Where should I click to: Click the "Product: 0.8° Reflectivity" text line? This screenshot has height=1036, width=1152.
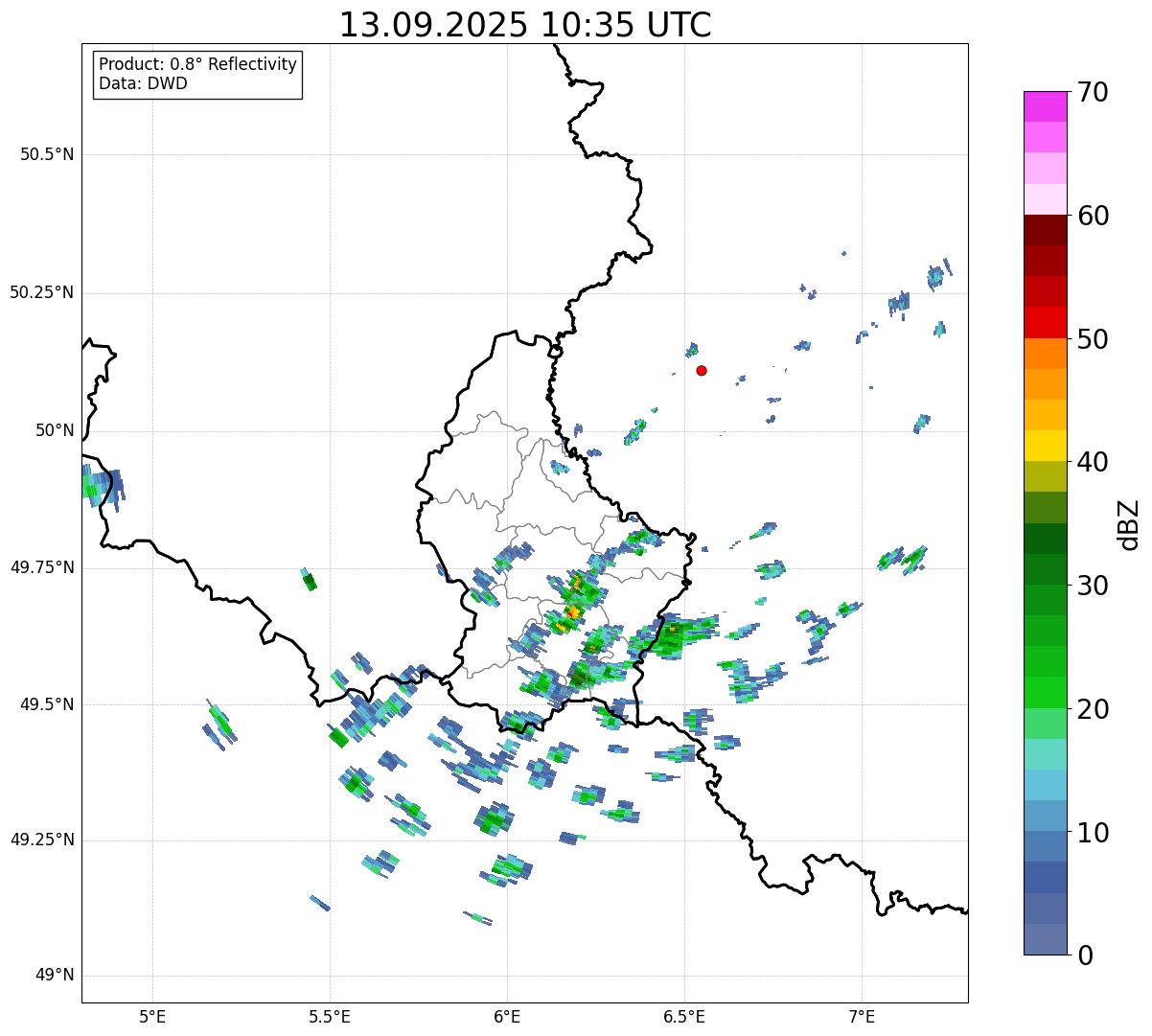pyautogui.click(x=197, y=64)
